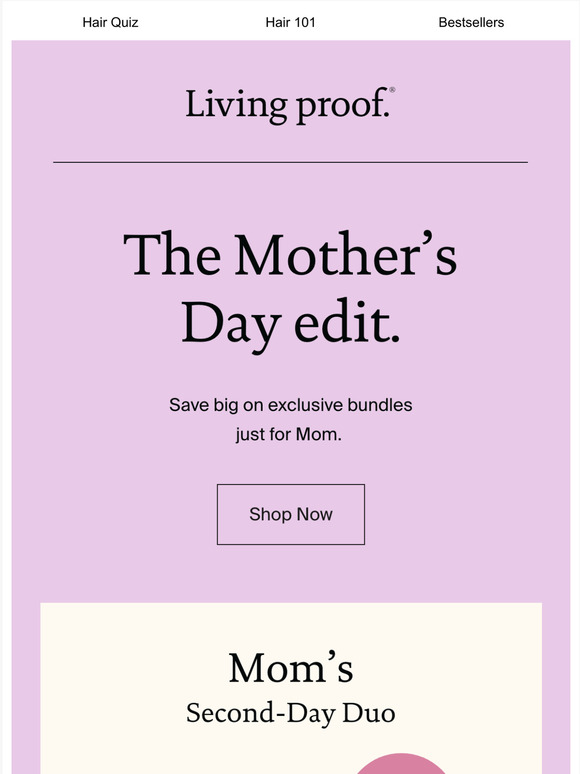This screenshot has height=774, width=580.
Task: Click the Living proof logo
Action: (x=290, y=105)
